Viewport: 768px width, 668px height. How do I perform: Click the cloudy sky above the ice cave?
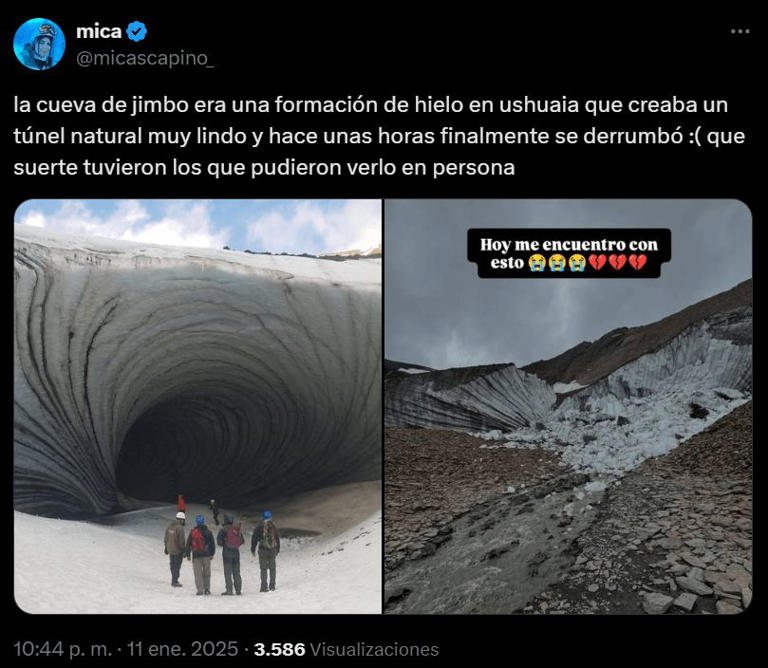click(196, 225)
